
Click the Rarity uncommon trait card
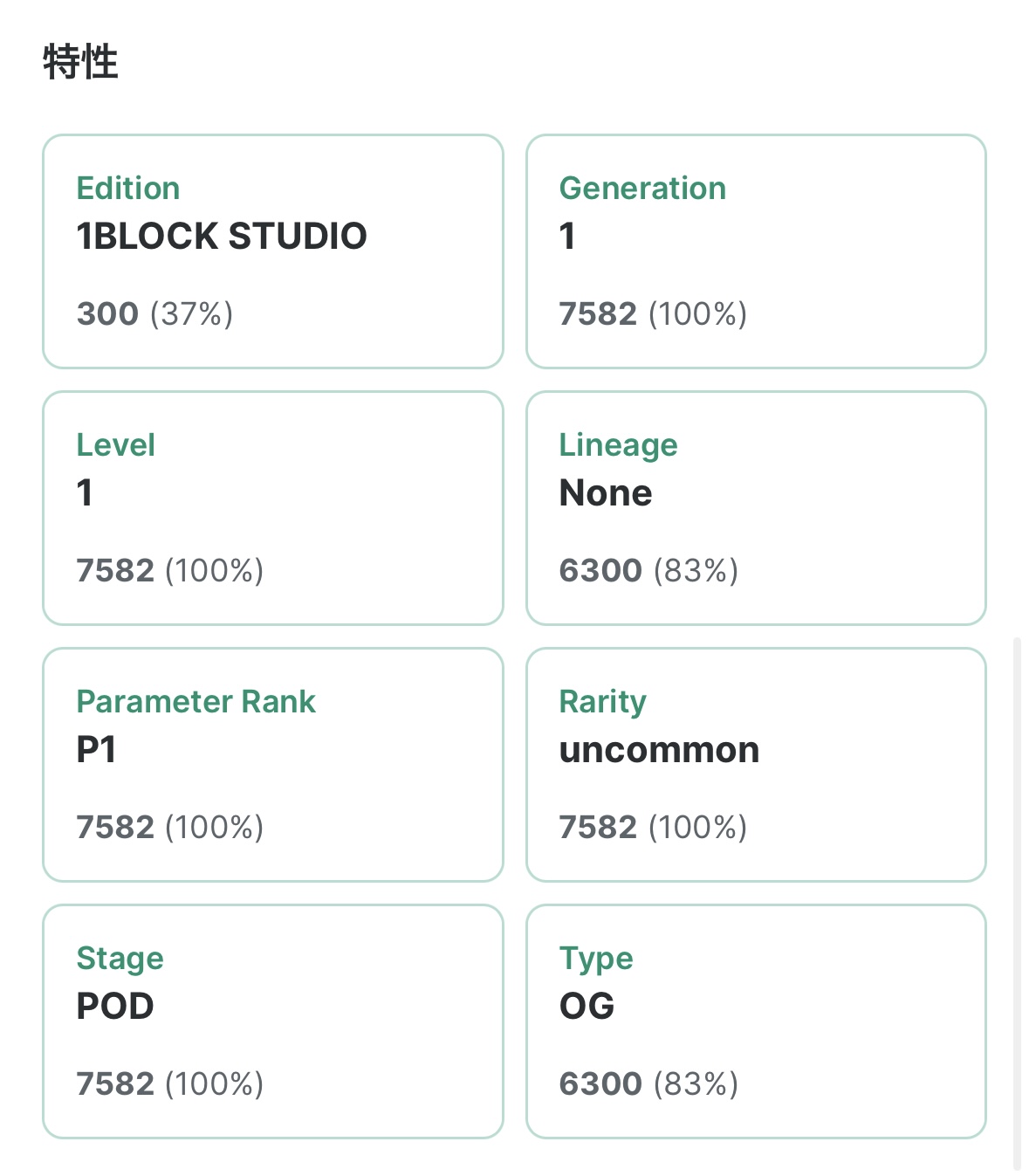click(x=756, y=765)
